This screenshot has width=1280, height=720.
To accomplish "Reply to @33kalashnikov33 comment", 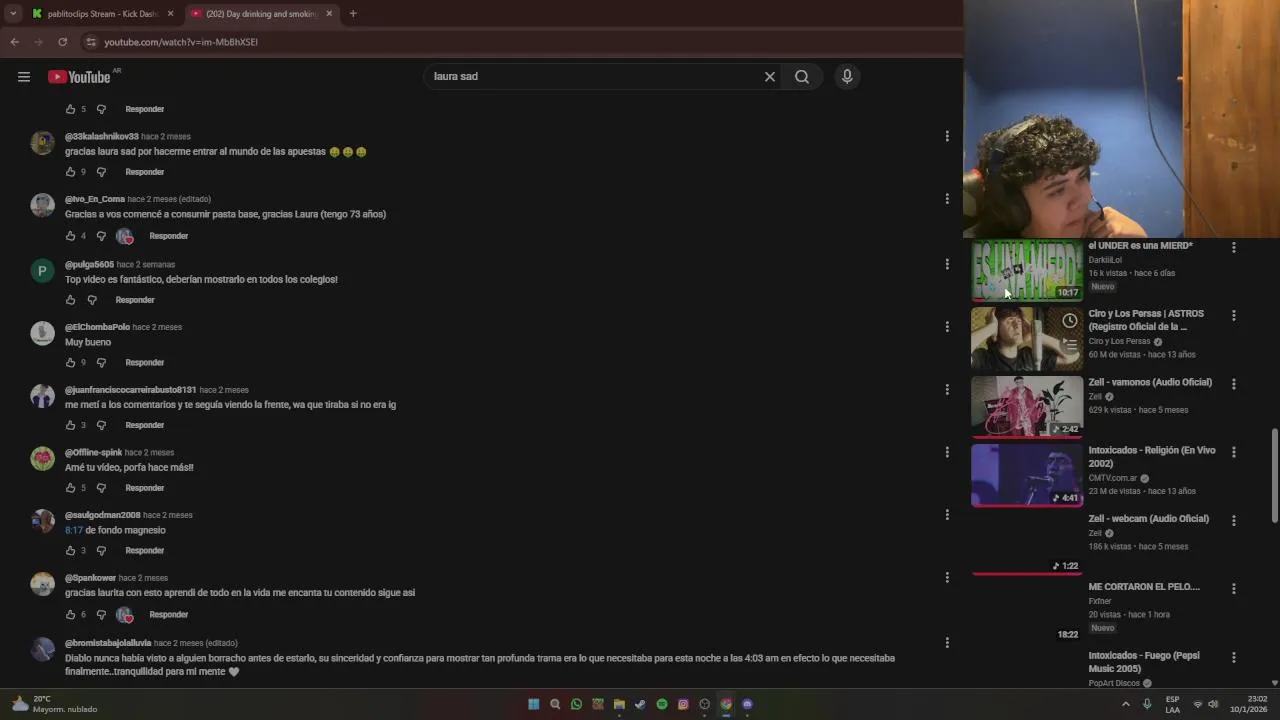I will tap(145, 172).
